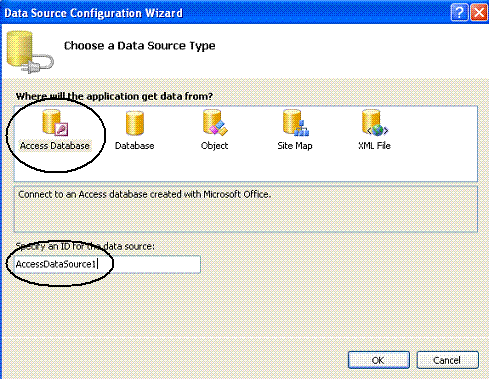
Task: Select the Access Database cylinder icon
Action: coord(55,123)
